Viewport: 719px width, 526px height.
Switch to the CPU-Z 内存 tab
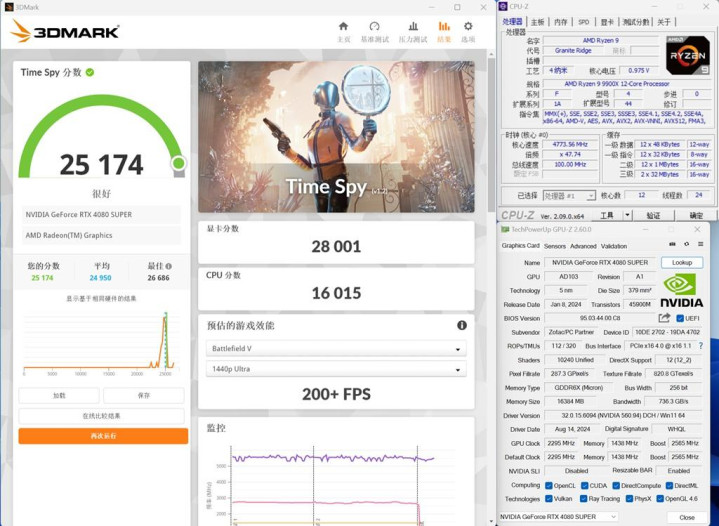click(560, 22)
